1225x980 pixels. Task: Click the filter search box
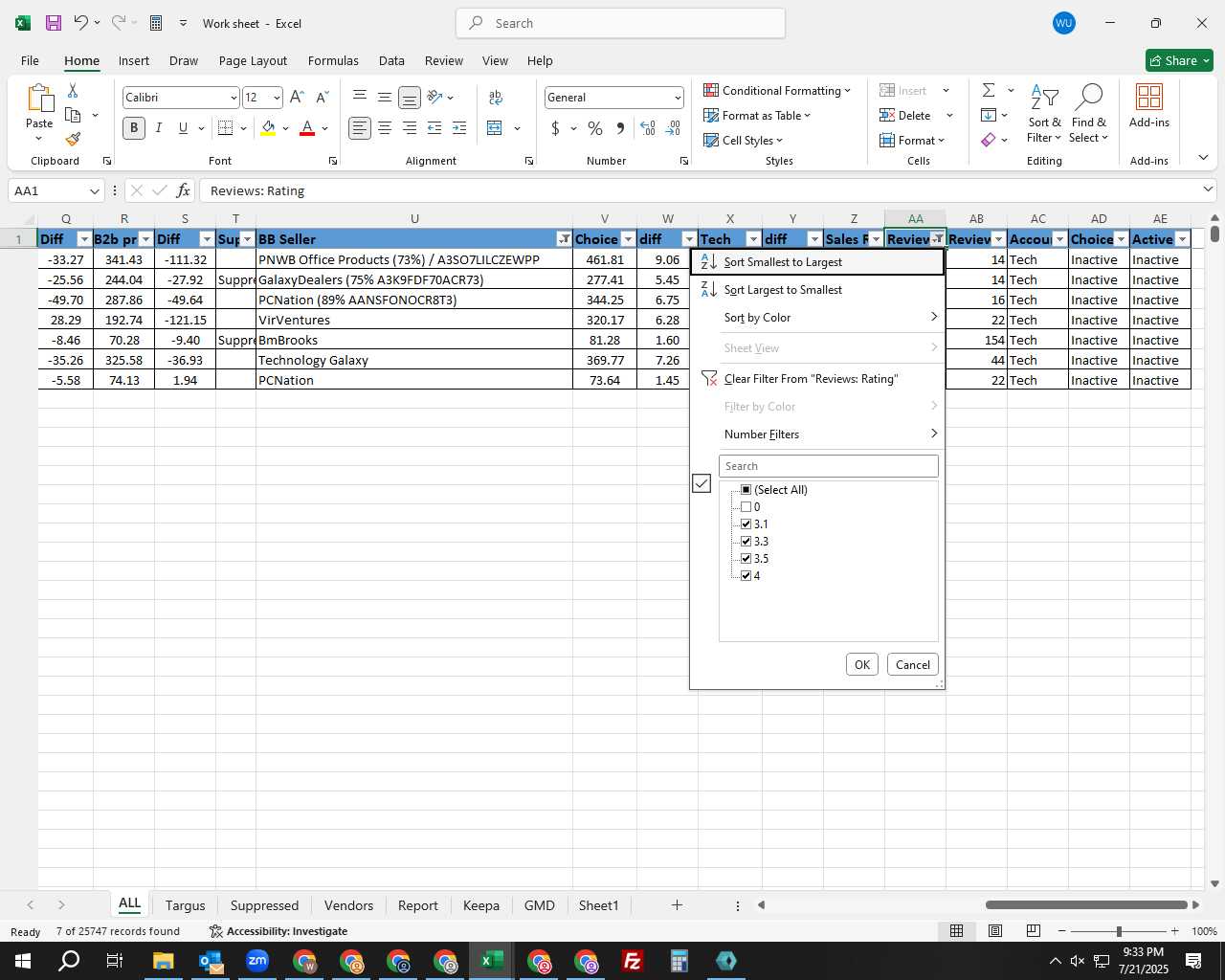pyautogui.click(x=829, y=466)
